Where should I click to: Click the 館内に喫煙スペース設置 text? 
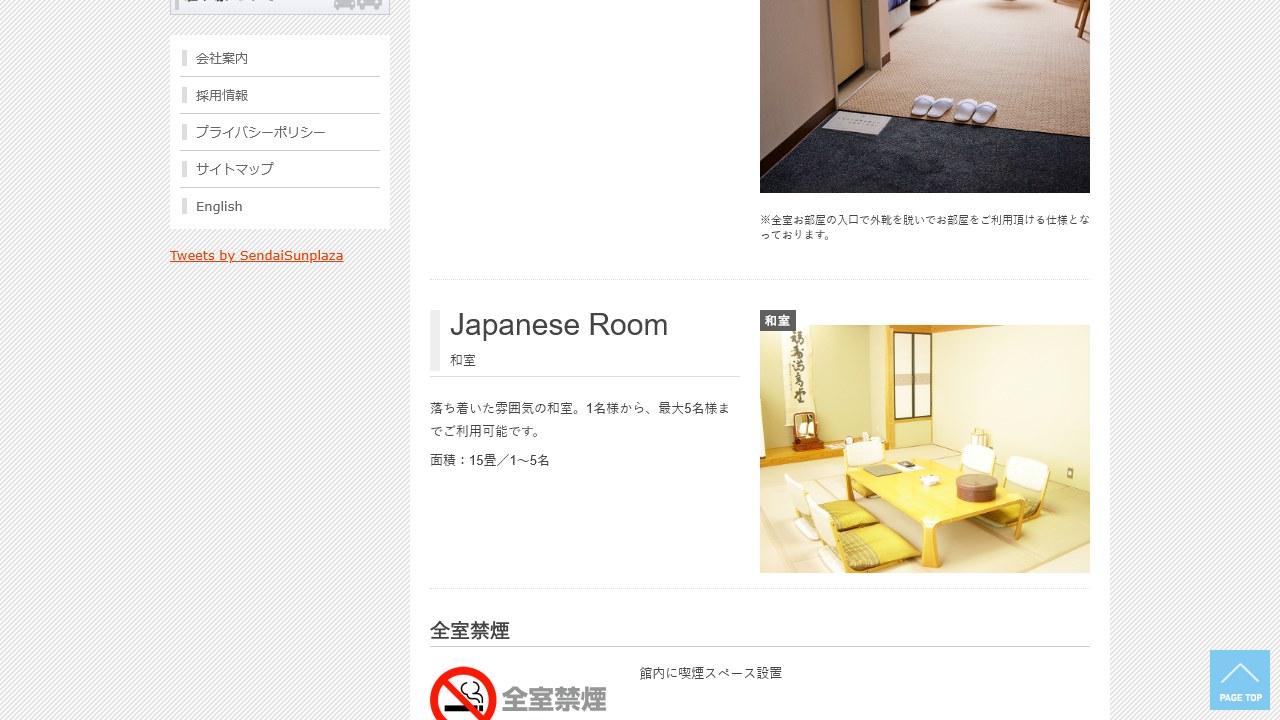click(x=711, y=674)
